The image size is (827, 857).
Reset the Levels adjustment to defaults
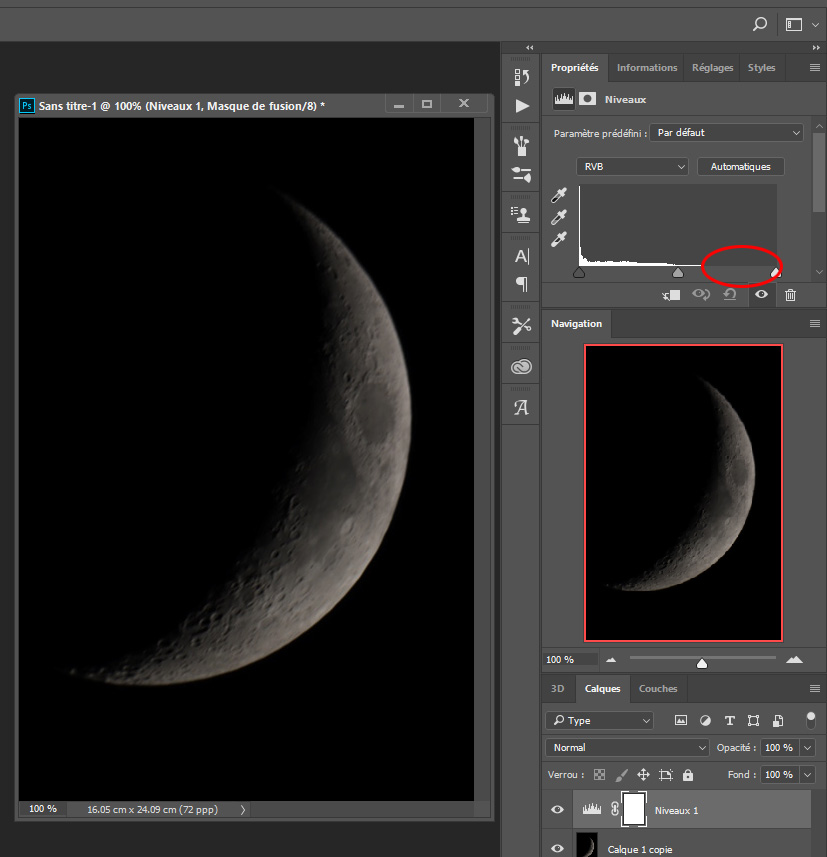[x=730, y=295]
